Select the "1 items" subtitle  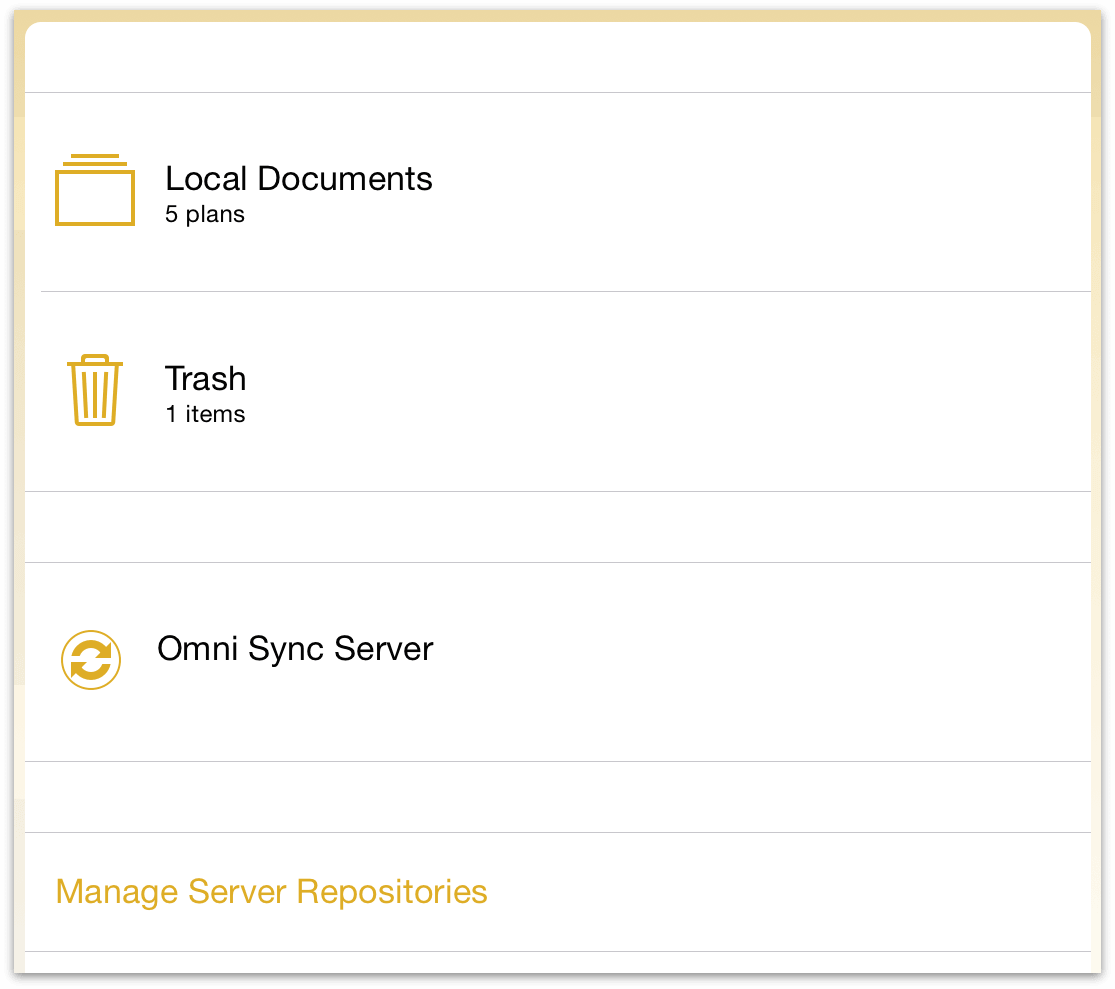(x=205, y=414)
